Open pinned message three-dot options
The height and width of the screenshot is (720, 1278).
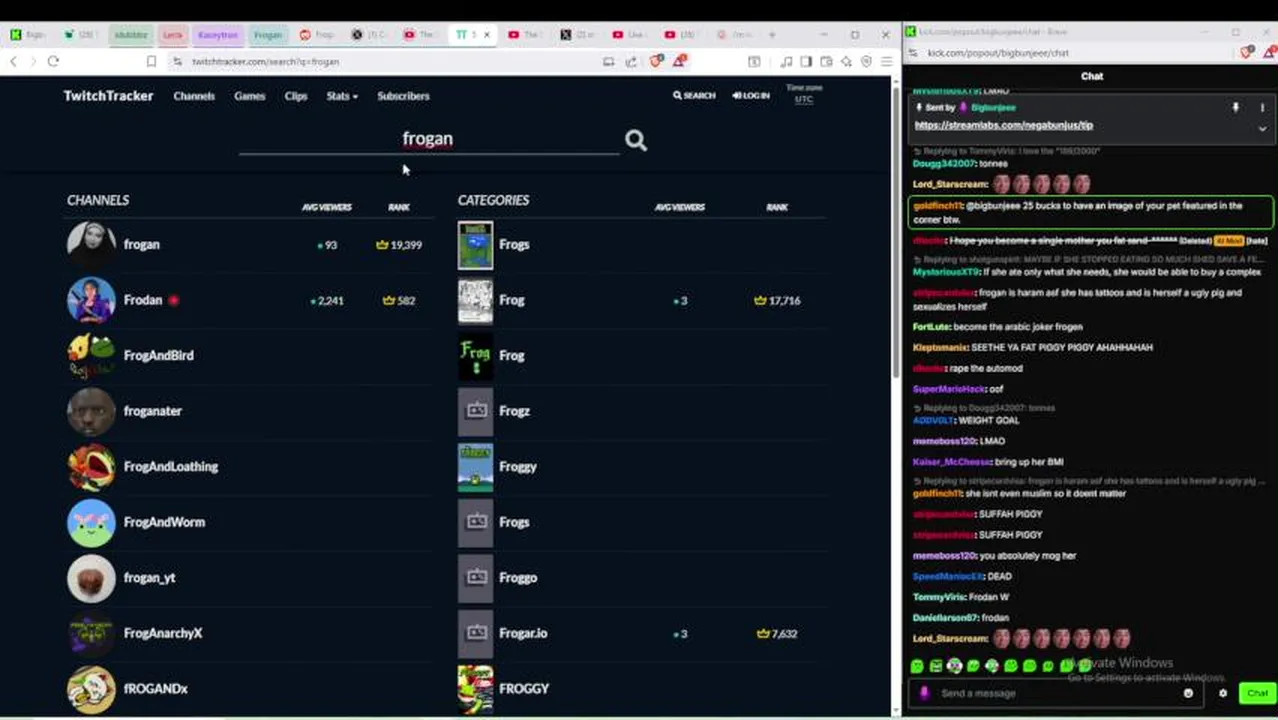tap(1262, 107)
